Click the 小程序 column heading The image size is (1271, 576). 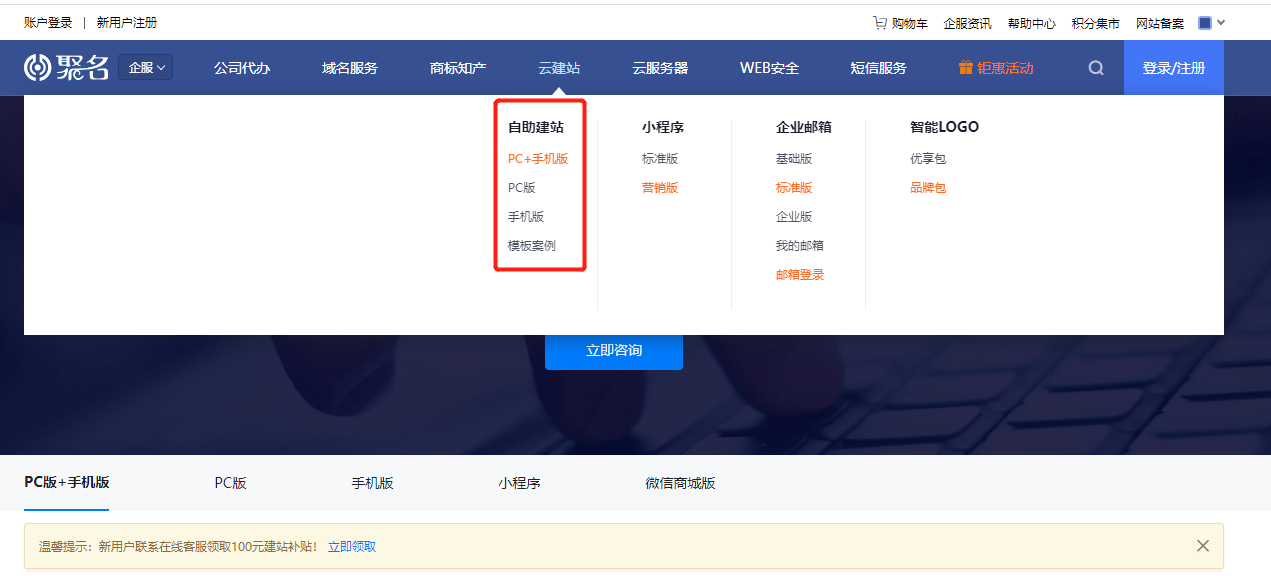pyautogui.click(x=663, y=128)
